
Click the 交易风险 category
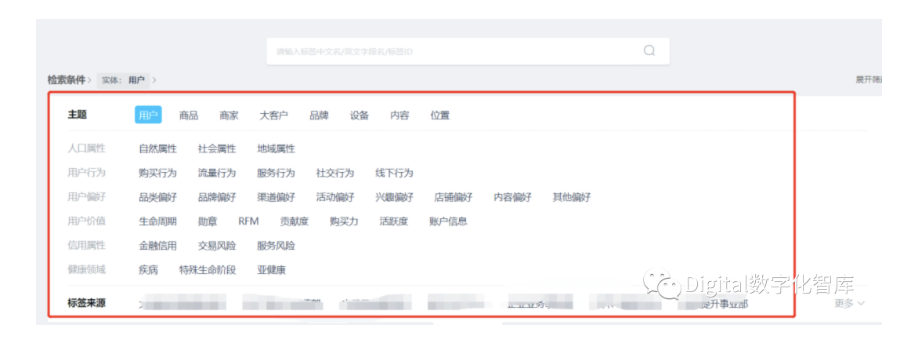click(217, 245)
